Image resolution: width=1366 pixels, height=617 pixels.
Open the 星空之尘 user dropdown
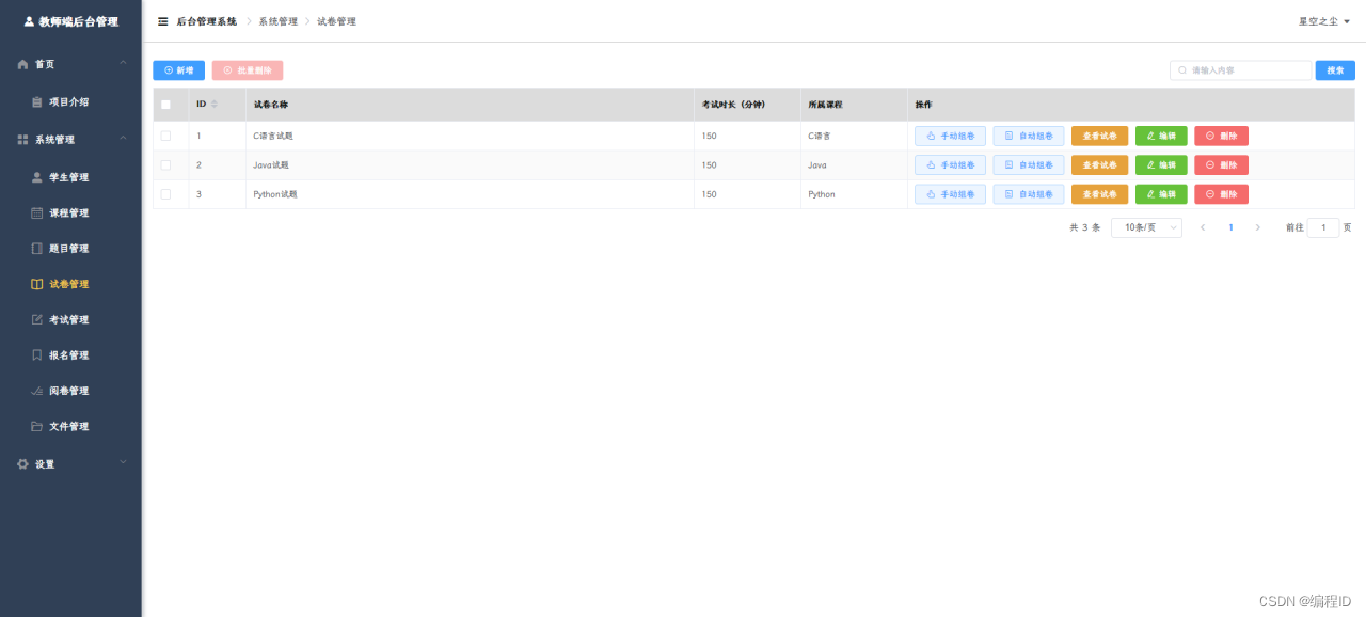pyautogui.click(x=1324, y=21)
